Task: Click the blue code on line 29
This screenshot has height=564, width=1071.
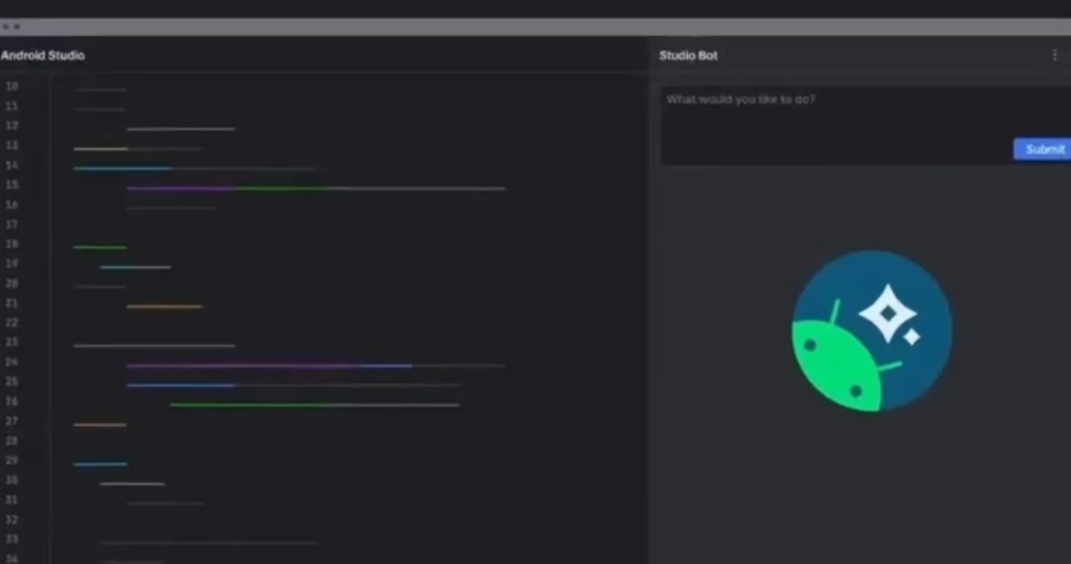Action: pyautogui.click(x=100, y=464)
